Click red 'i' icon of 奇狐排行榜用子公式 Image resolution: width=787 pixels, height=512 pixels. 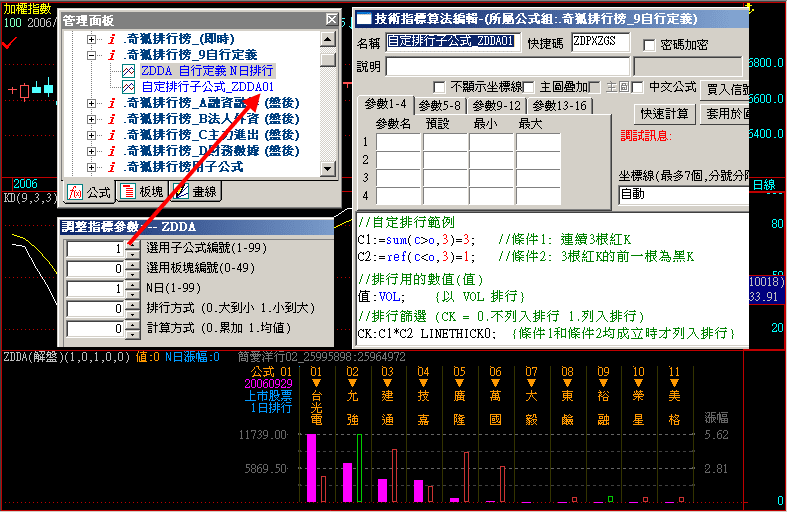110,167
